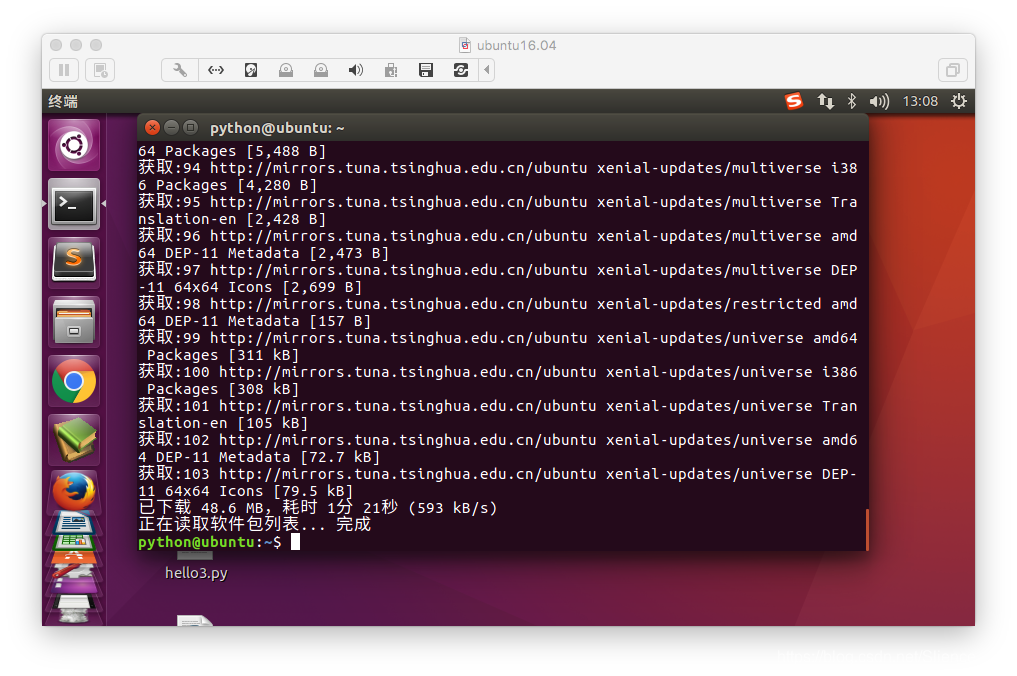Click the sharing sync device icon

pyautogui.click(x=461, y=70)
